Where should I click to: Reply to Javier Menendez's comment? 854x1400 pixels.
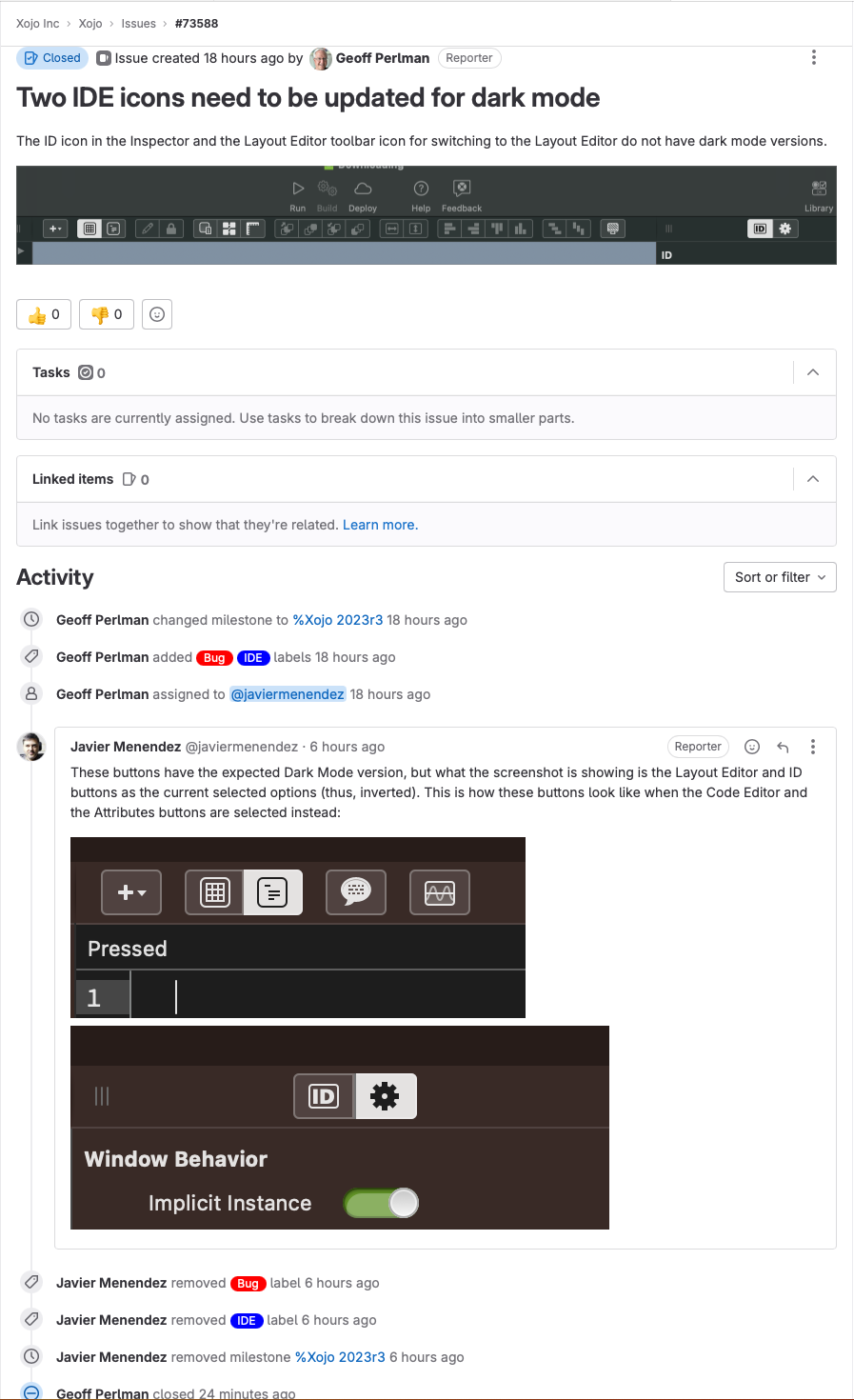pyautogui.click(x=783, y=747)
